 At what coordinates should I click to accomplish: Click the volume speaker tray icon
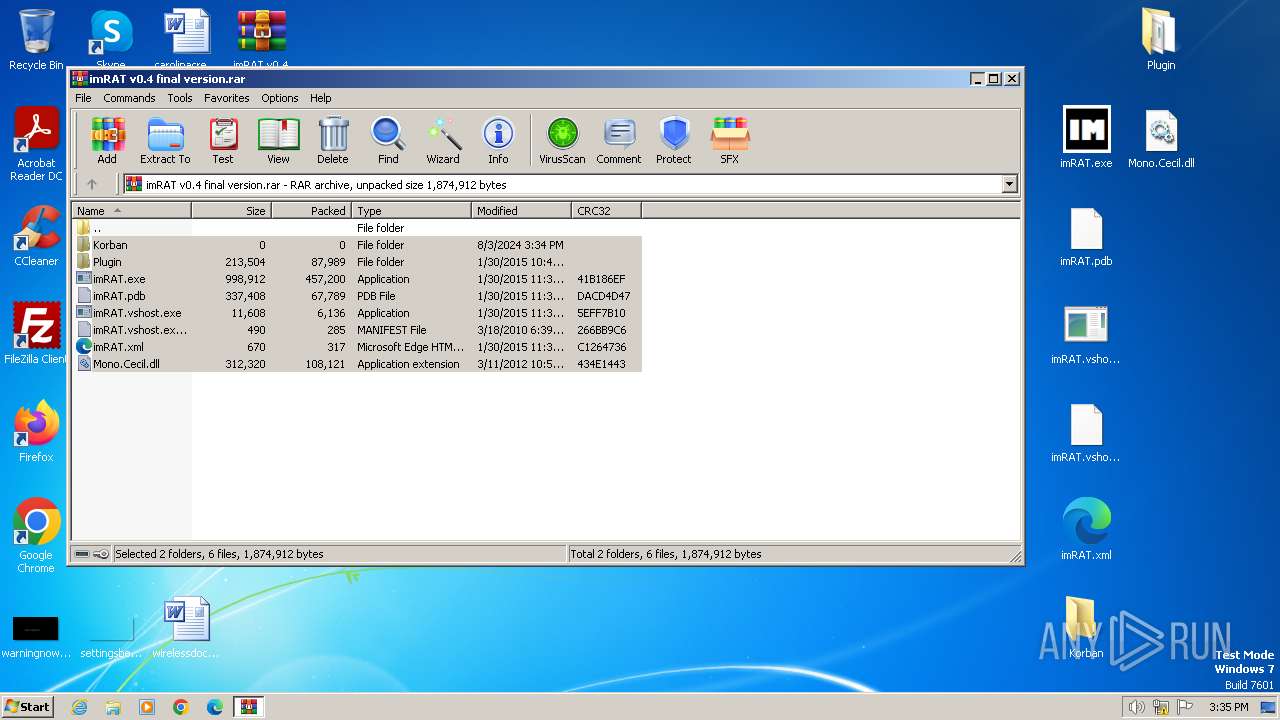(x=1136, y=707)
